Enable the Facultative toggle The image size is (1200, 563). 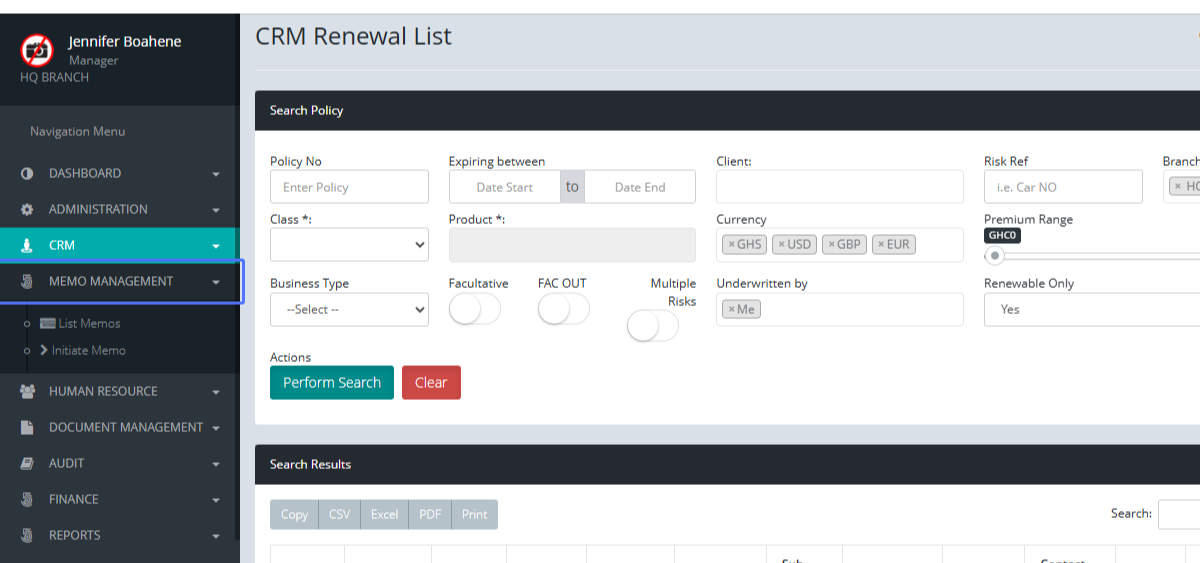[474, 310]
